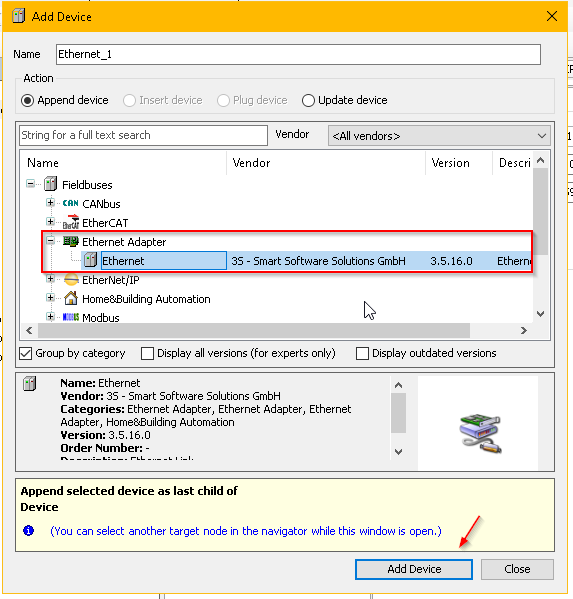Click the full text search field
Viewport: 573px width, 599px height.
click(x=143, y=135)
